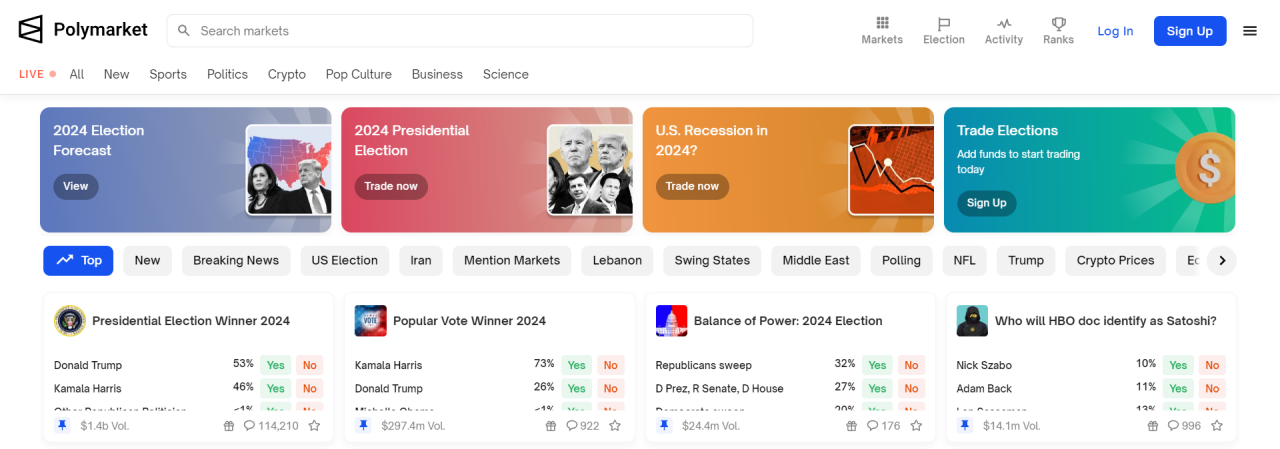Expand more category chips with right chevron
The width and height of the screenshot is (1280, 449).
pos(1221,261)
